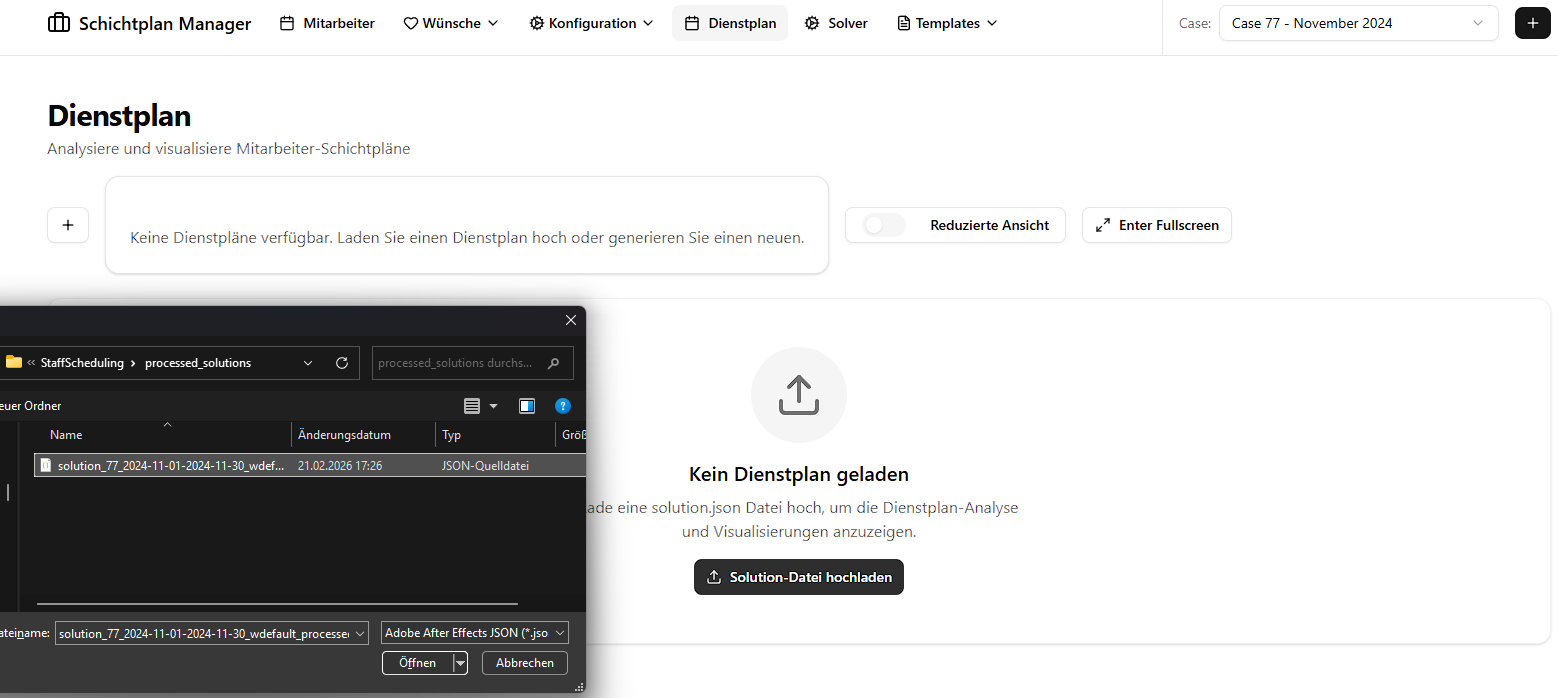The width and height of the screenshot is (1558, 698).
Task: Open the Wünsche menu
Action: coord(451,23)
